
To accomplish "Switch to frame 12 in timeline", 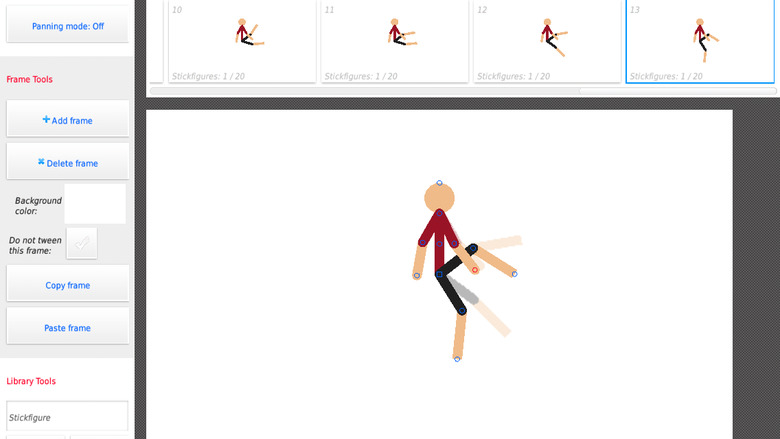I will pos(547,41).
